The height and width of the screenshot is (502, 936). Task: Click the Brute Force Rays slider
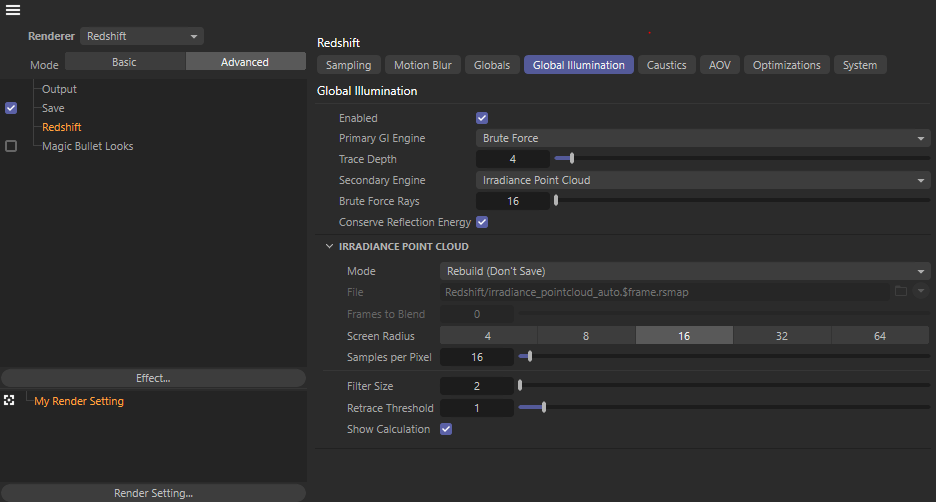click(742, 201)
